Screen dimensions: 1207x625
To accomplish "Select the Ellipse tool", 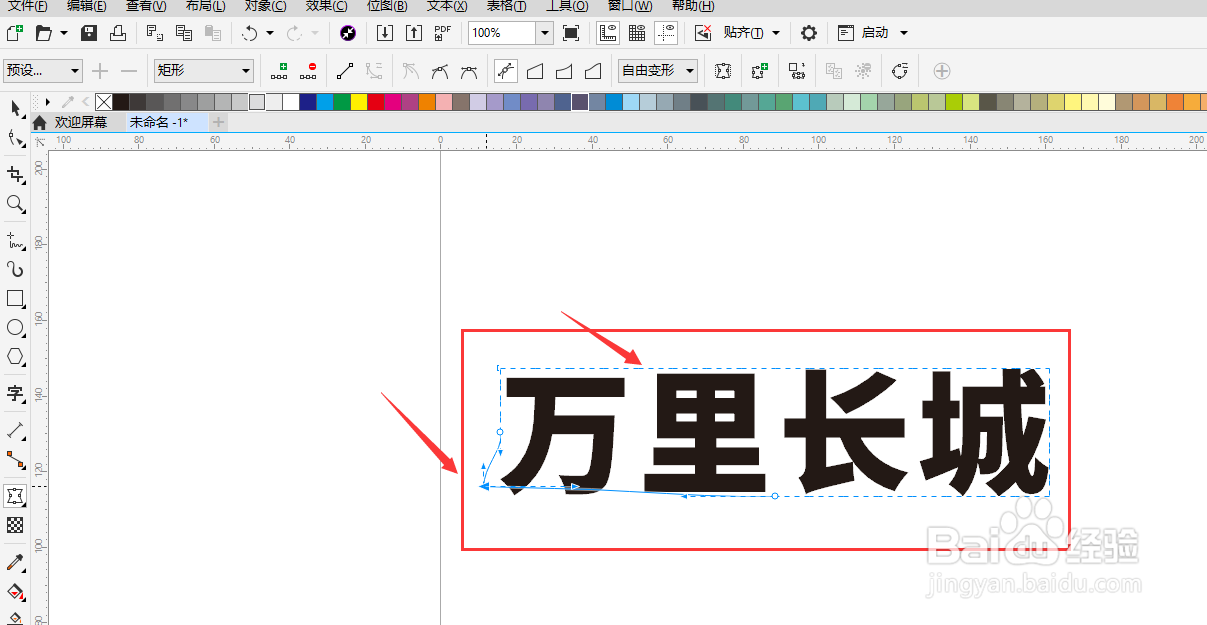I will tap(15, 327).
